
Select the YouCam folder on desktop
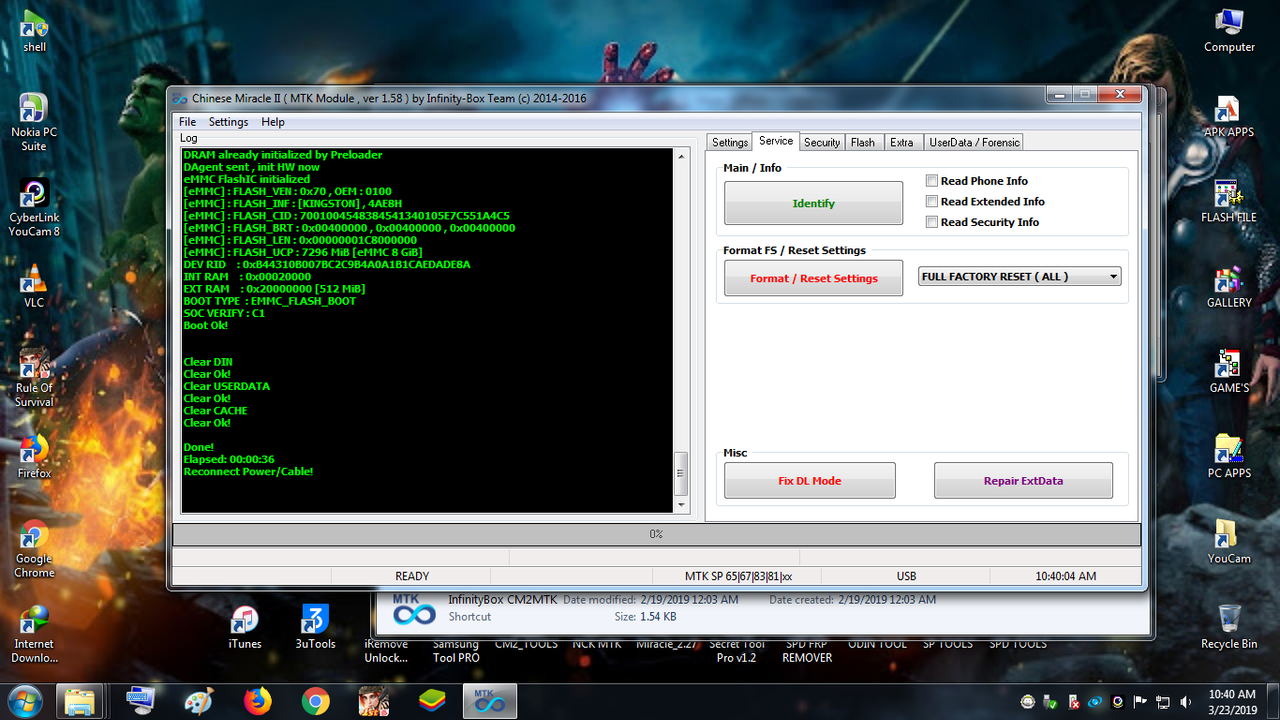coord(1229,543)
